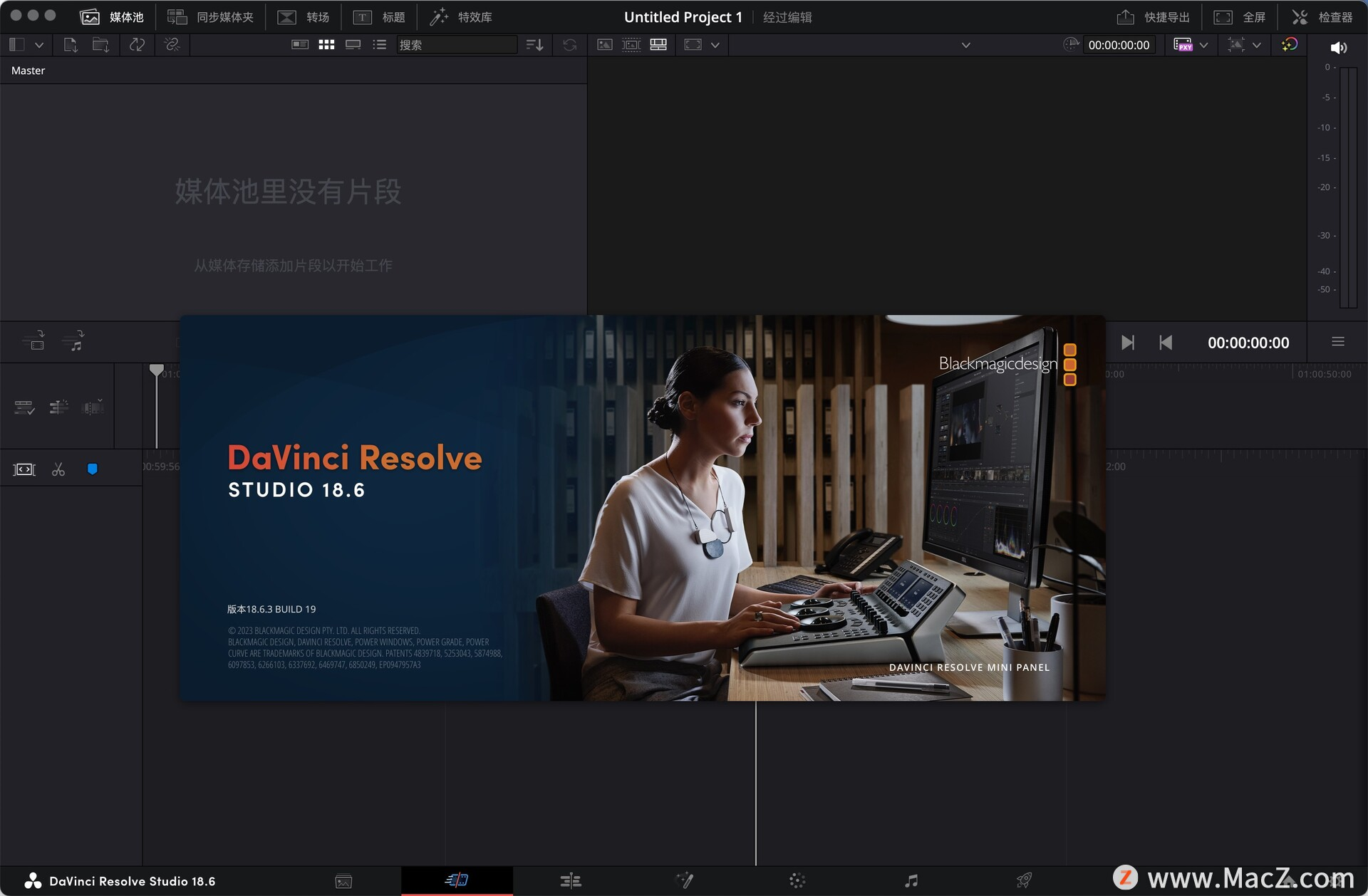Open timeline options hamburger menu
The width and height of the screenshot is (1368, 896).
click(x=1338, y=342)
